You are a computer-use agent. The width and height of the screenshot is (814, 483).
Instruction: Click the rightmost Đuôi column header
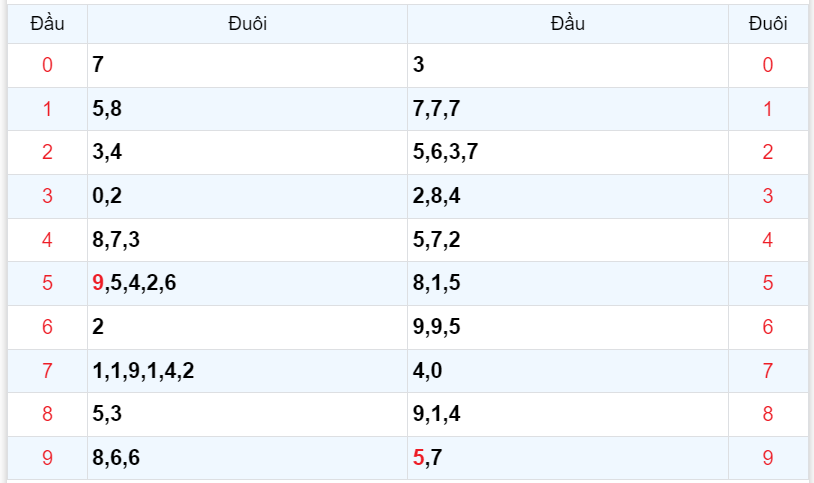point(767,24)
